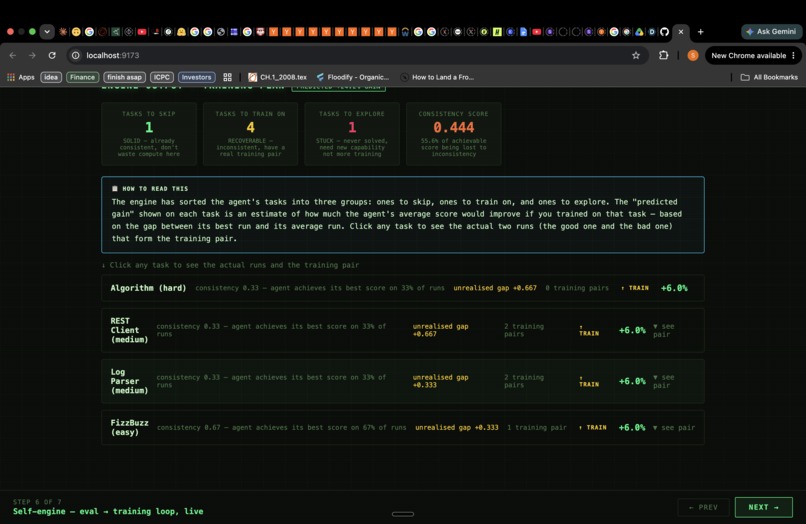Expand see pair for FizzBuzz
Image resolution: width=806 pixels, height=524 pixels.
click(674, 427)
